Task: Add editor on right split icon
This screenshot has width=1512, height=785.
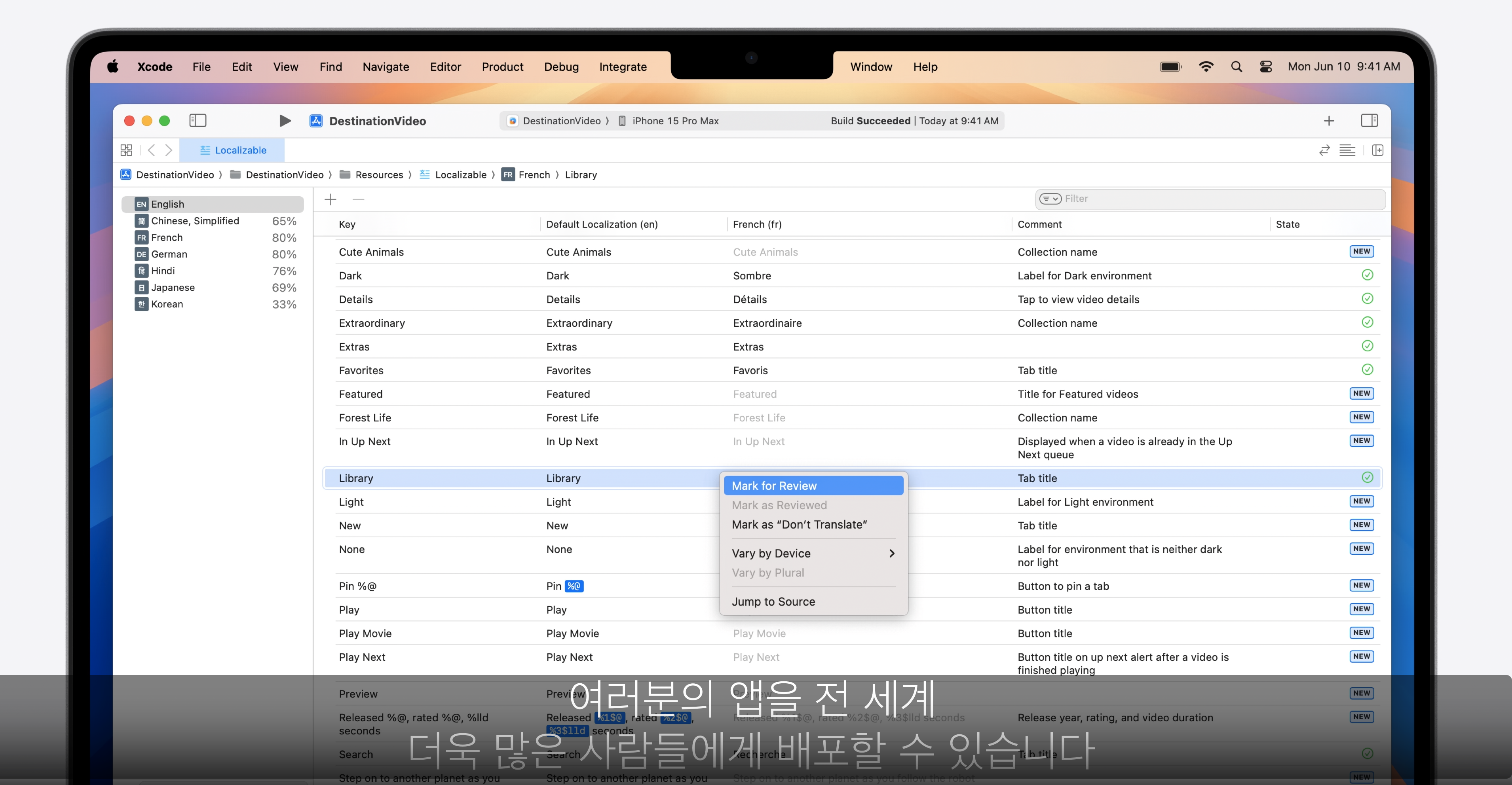Action: point(1377,150)
